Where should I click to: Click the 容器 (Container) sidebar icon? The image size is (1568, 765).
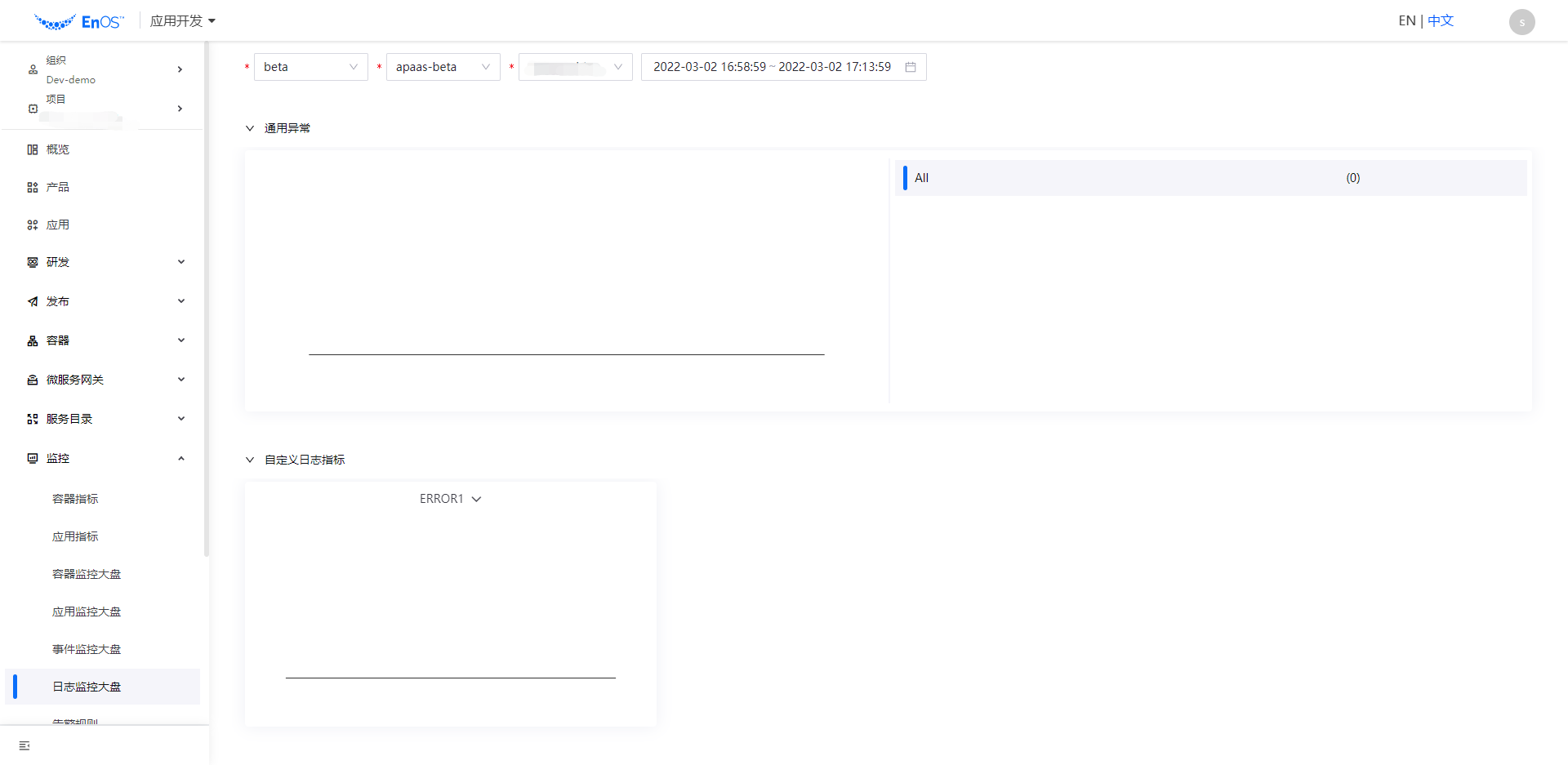click(x=32, y=340)
